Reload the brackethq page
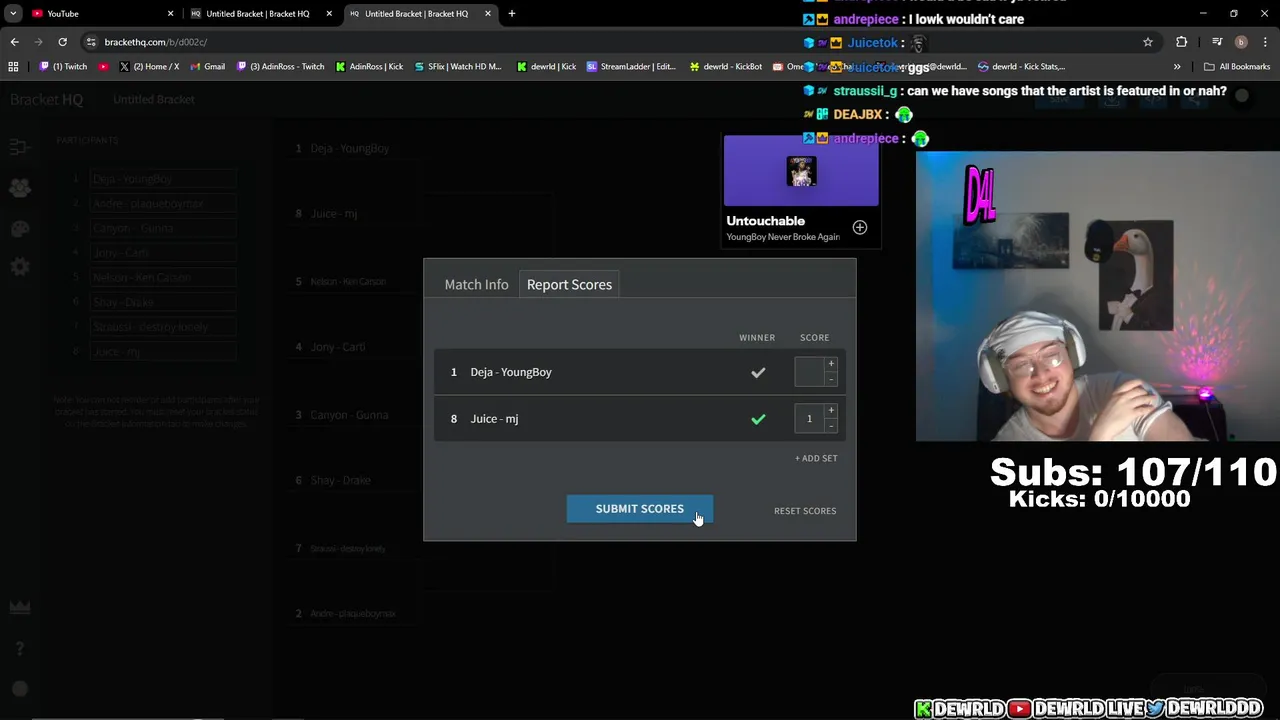The image size is (1280, 720). (x=62, y=42)
